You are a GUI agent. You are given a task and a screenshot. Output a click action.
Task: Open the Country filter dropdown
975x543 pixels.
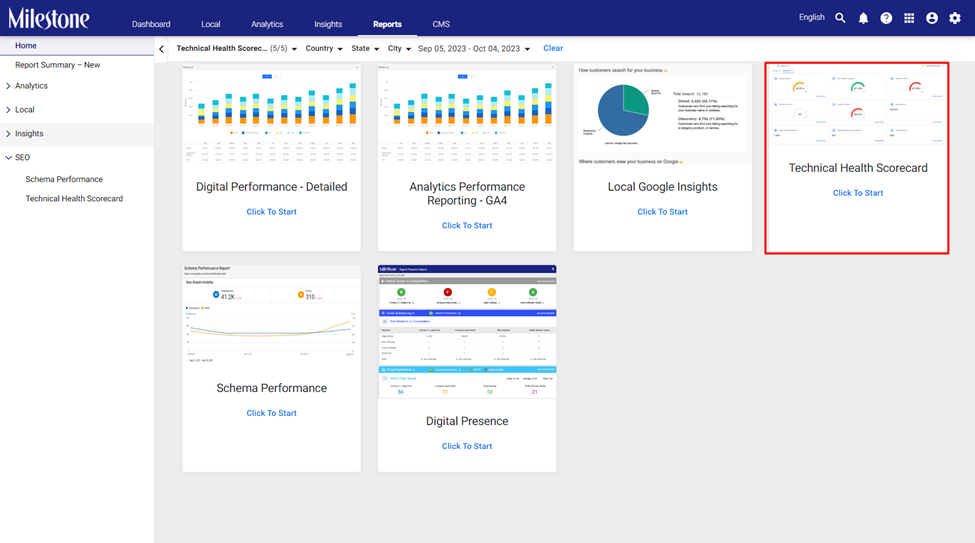click(x=324, y=49)
